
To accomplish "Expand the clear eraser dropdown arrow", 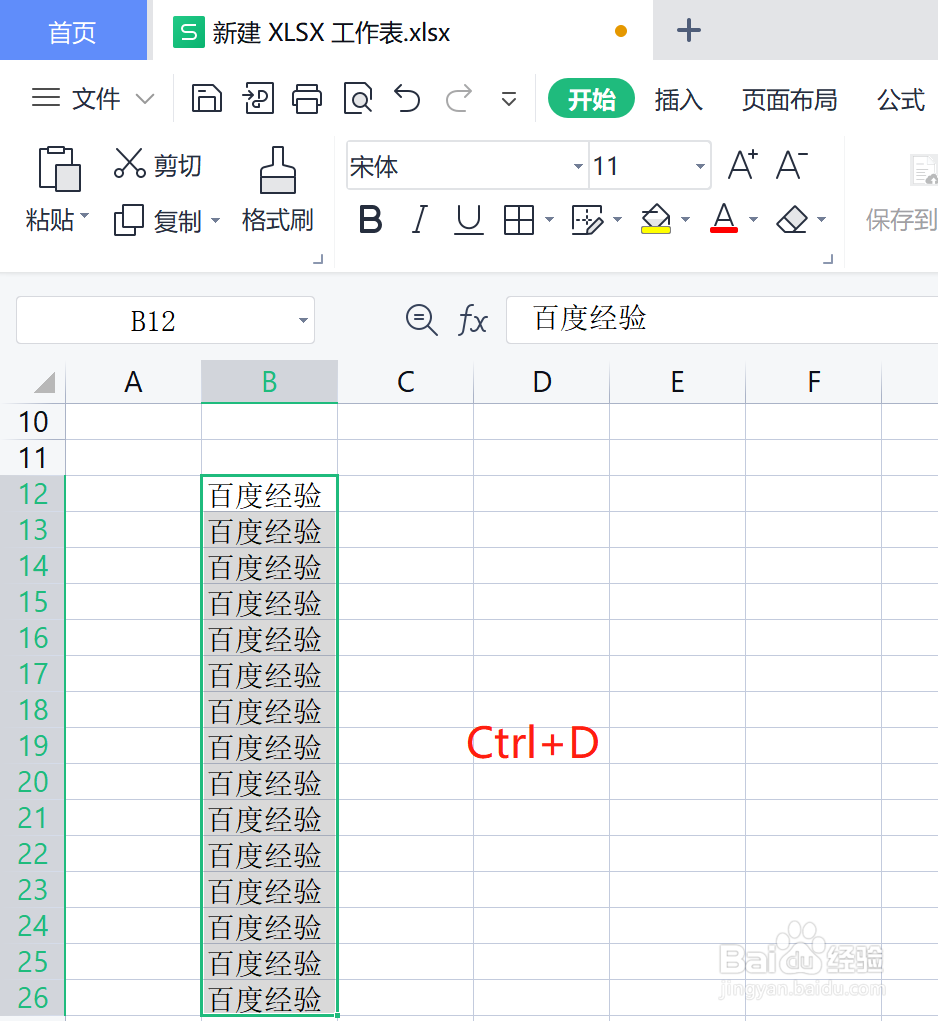I will (x=822, y=219).
